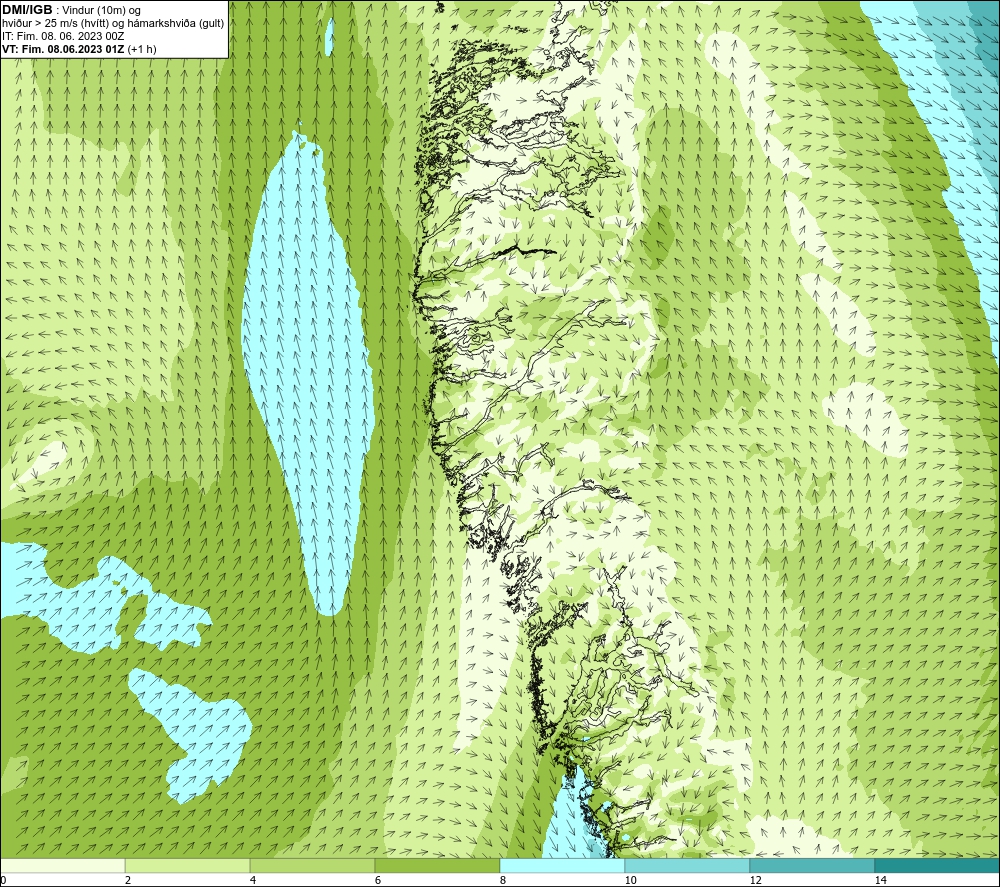
Task: Click the darkest teal segment above 14 m/s
Action: [x=938, y=865]
